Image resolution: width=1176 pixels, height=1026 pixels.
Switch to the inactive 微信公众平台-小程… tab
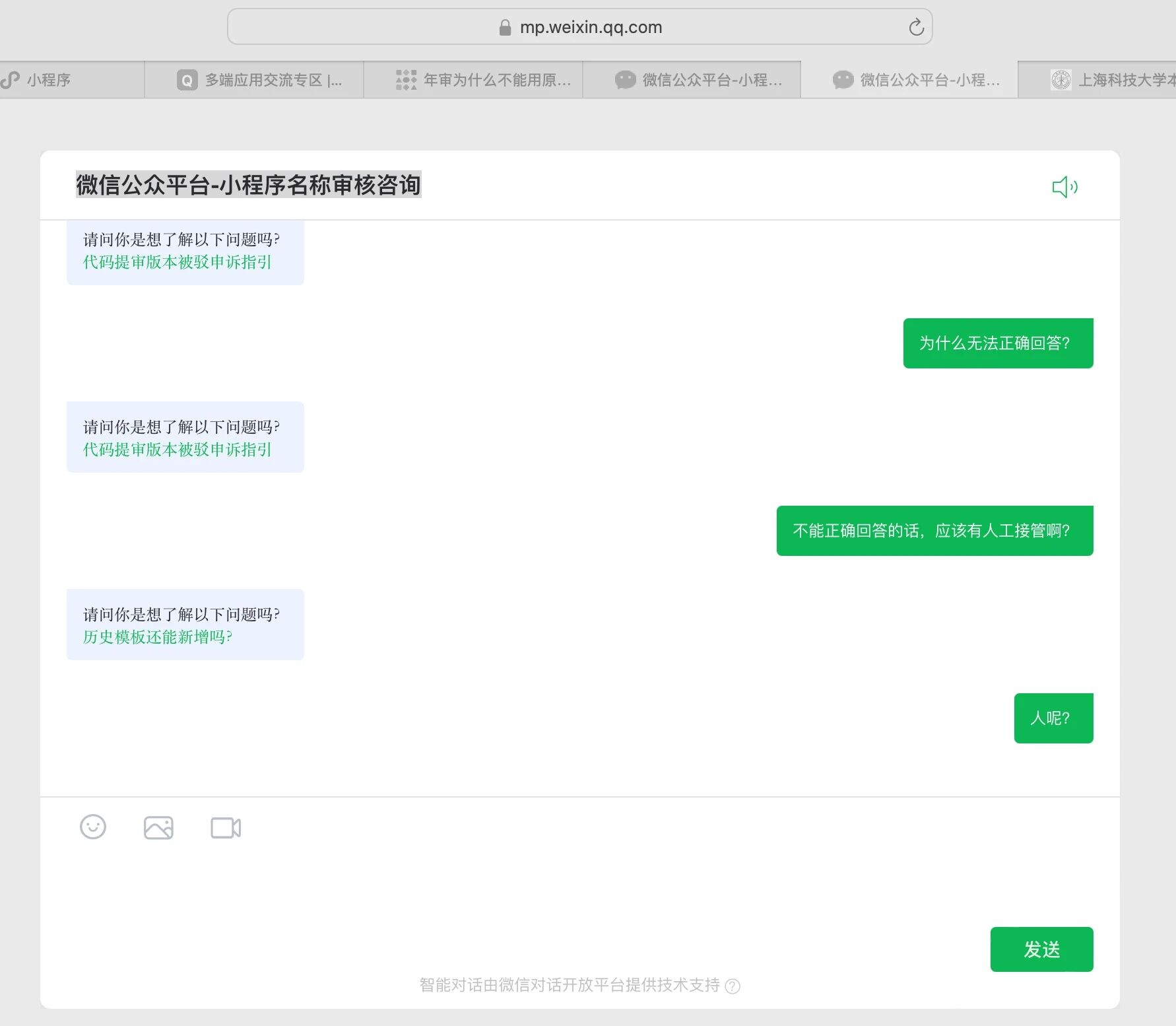pyautogui.click(x=692, y=80)
